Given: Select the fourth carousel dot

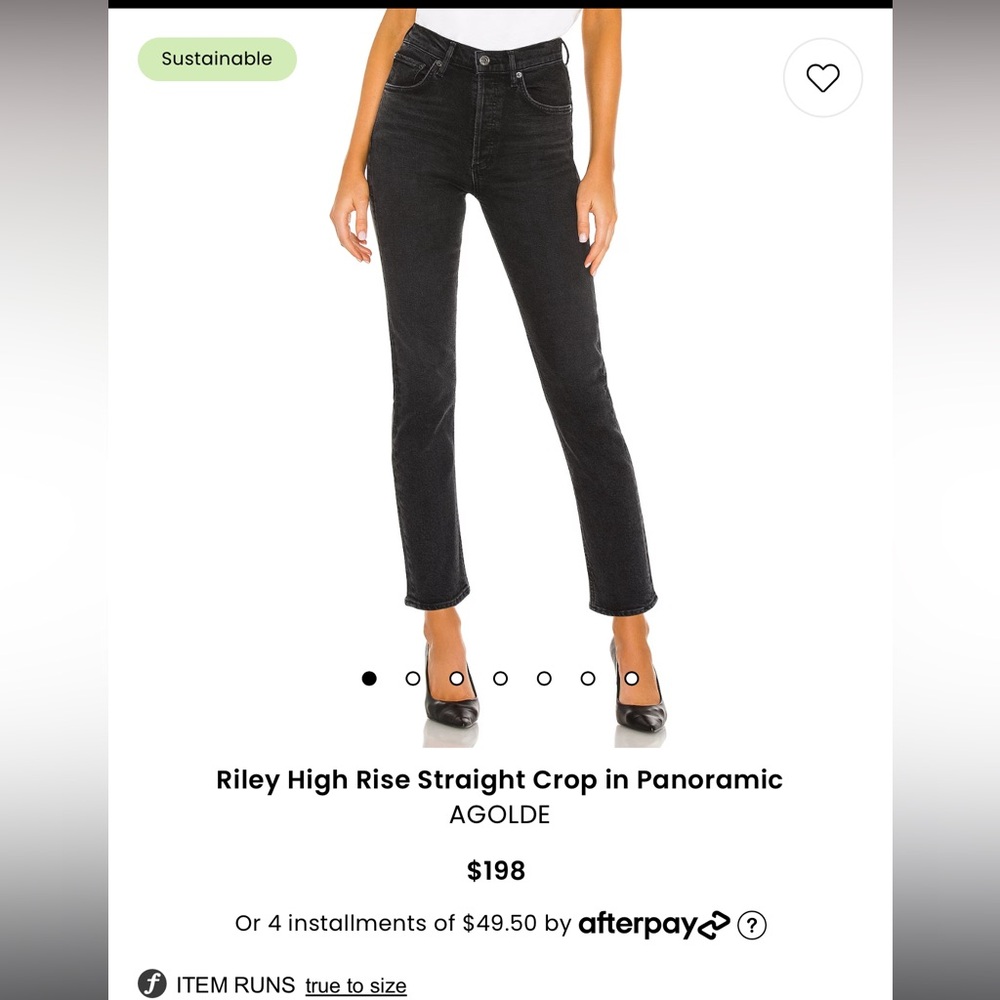Looking at the screenshot, I should tap(500, 677).
